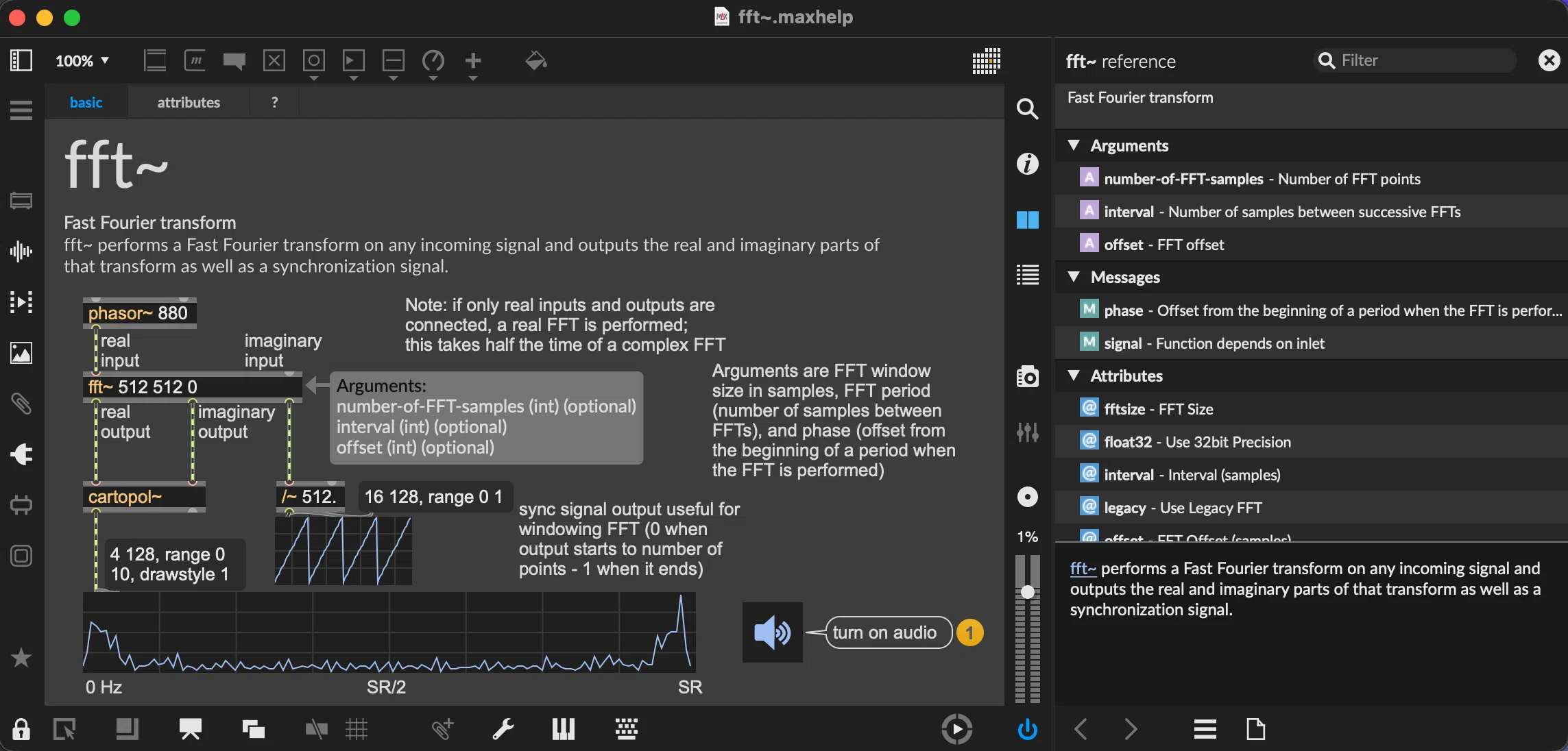The height and width of the screenshot is (751, 1568).
Task: Open the hardware device icon in left sidebar
Action: [x=21, y=201]
